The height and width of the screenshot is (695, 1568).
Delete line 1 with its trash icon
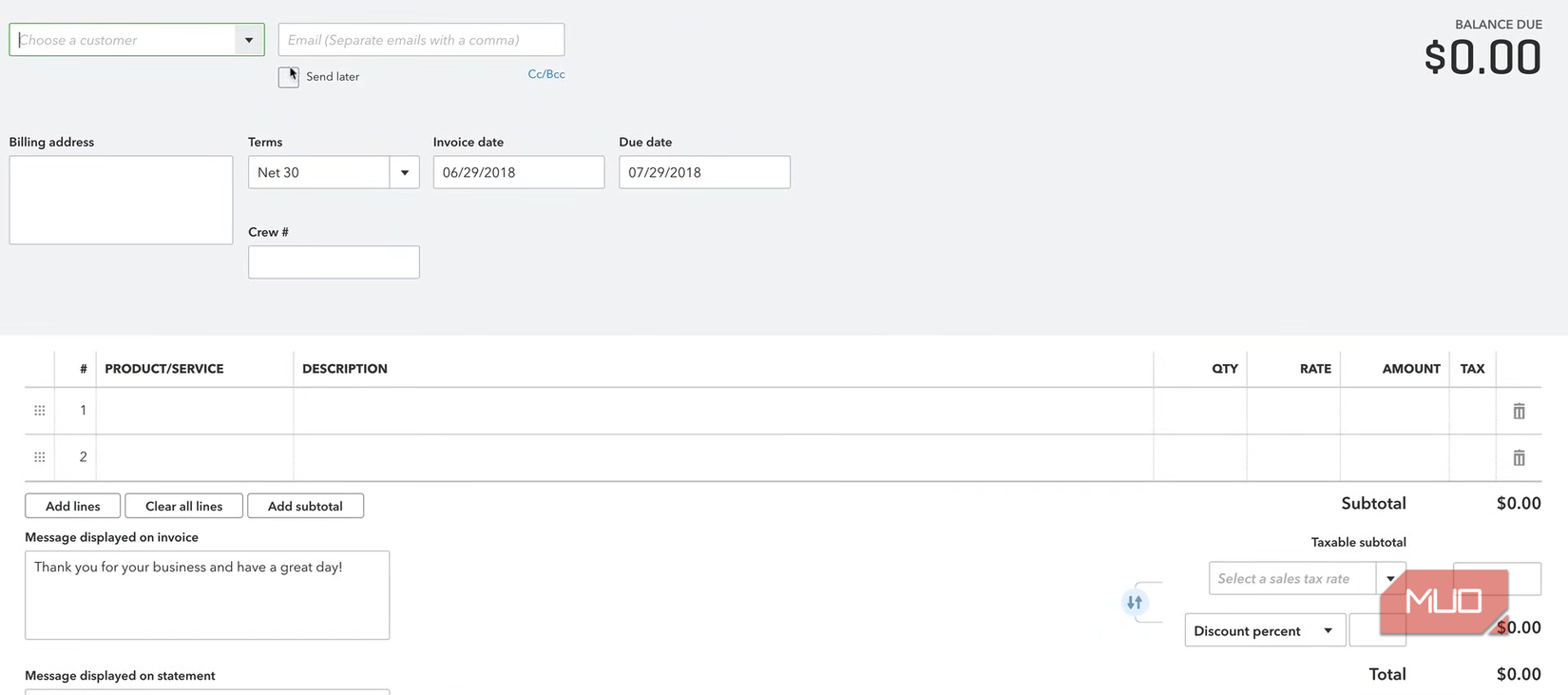[x=1519, y=411]
